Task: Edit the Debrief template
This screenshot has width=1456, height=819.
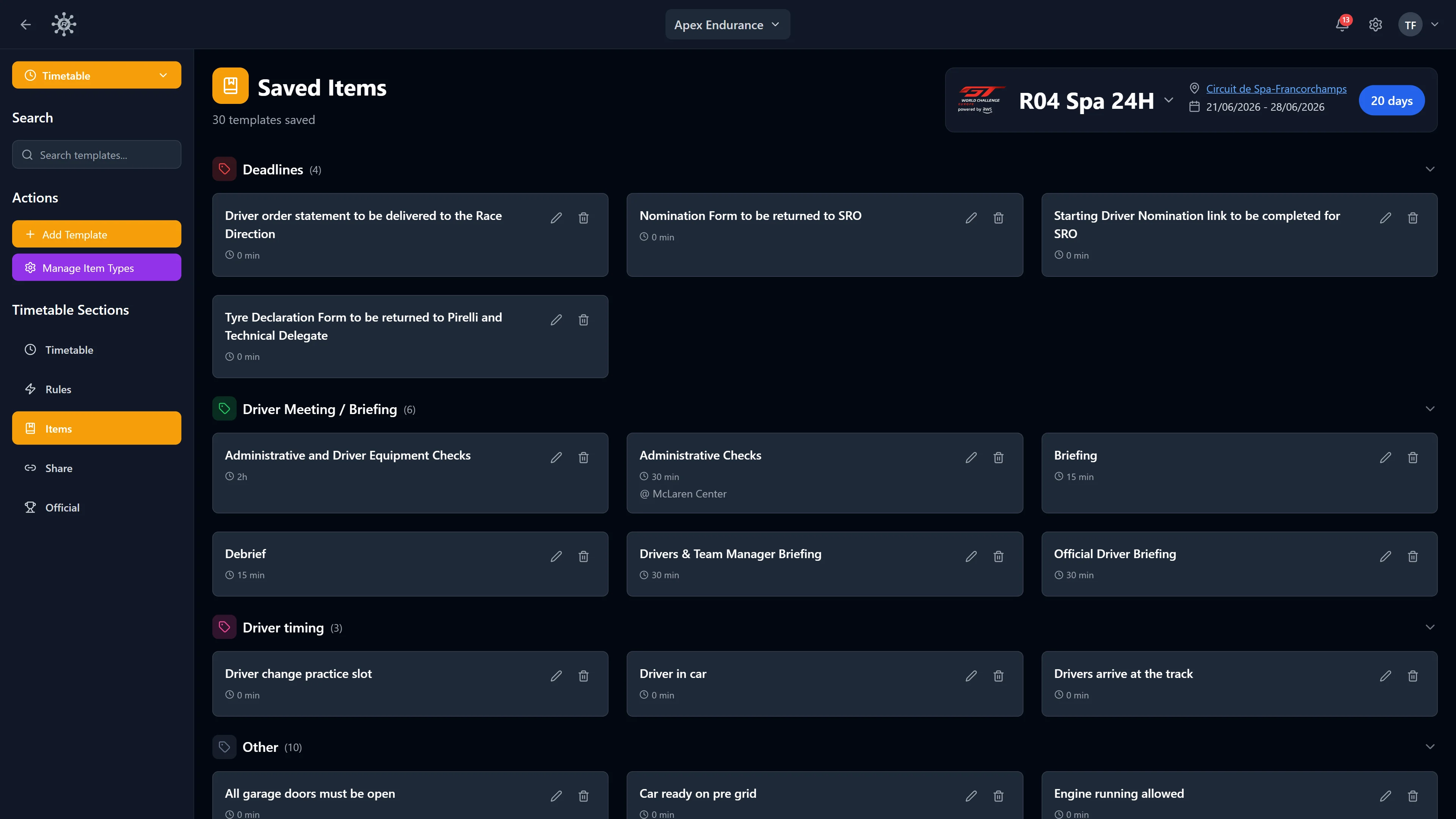Action: pyautogui.click(x=556, y=556)
